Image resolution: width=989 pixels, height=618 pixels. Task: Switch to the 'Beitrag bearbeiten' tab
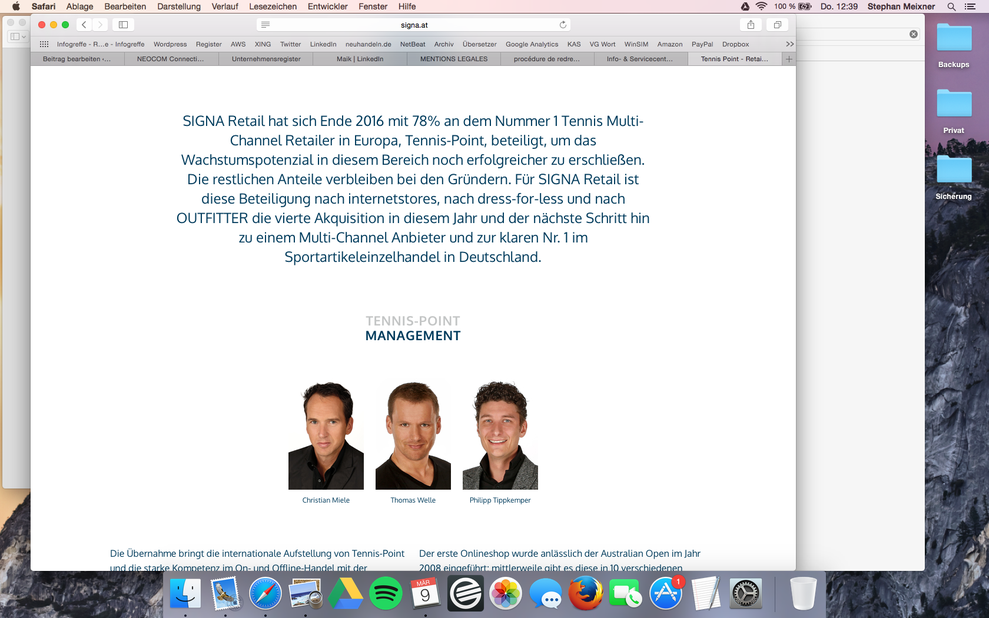pos(77,59)
